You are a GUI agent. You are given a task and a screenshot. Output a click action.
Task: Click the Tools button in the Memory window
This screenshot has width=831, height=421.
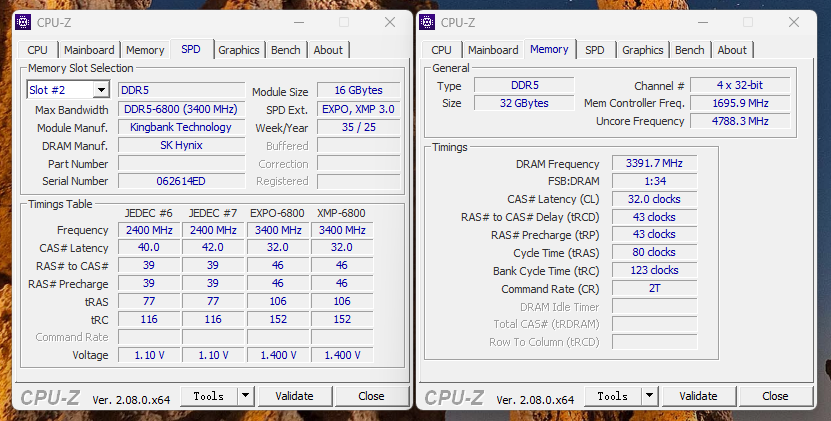tap(613, 396)
